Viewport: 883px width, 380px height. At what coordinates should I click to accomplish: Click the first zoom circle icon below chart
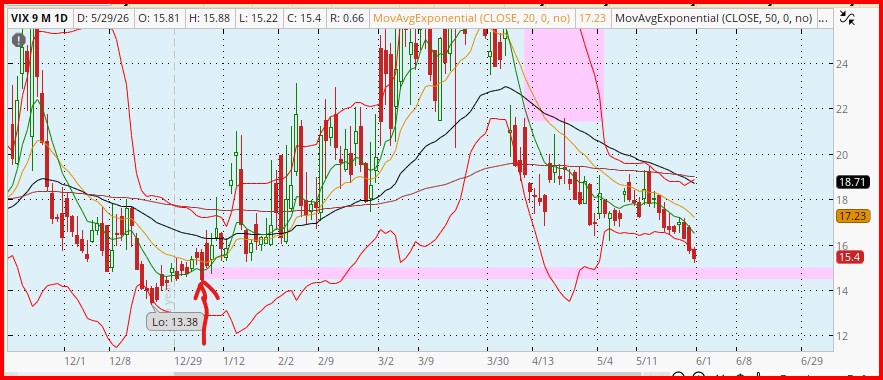point(679,377)
